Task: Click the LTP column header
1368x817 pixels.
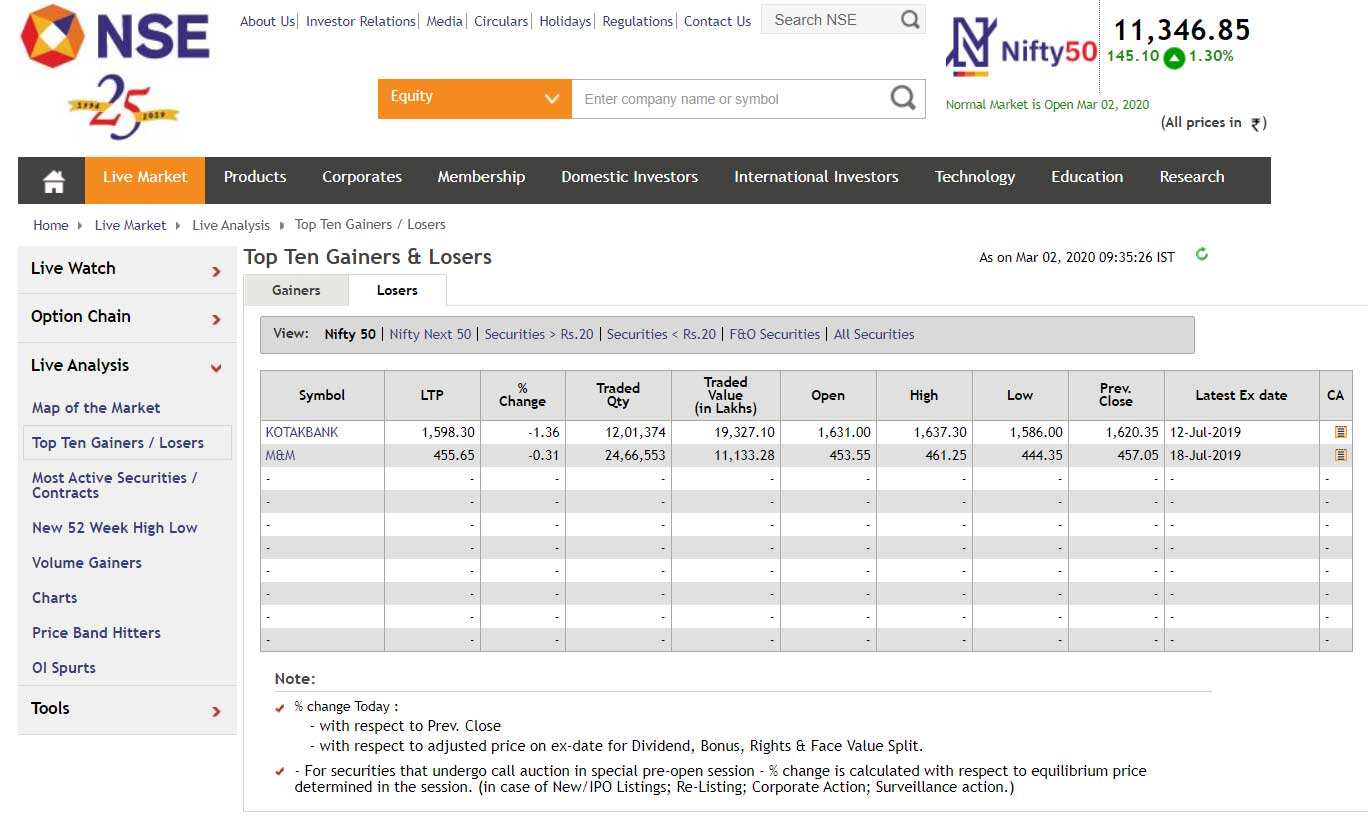Action: tap(432, 395)
